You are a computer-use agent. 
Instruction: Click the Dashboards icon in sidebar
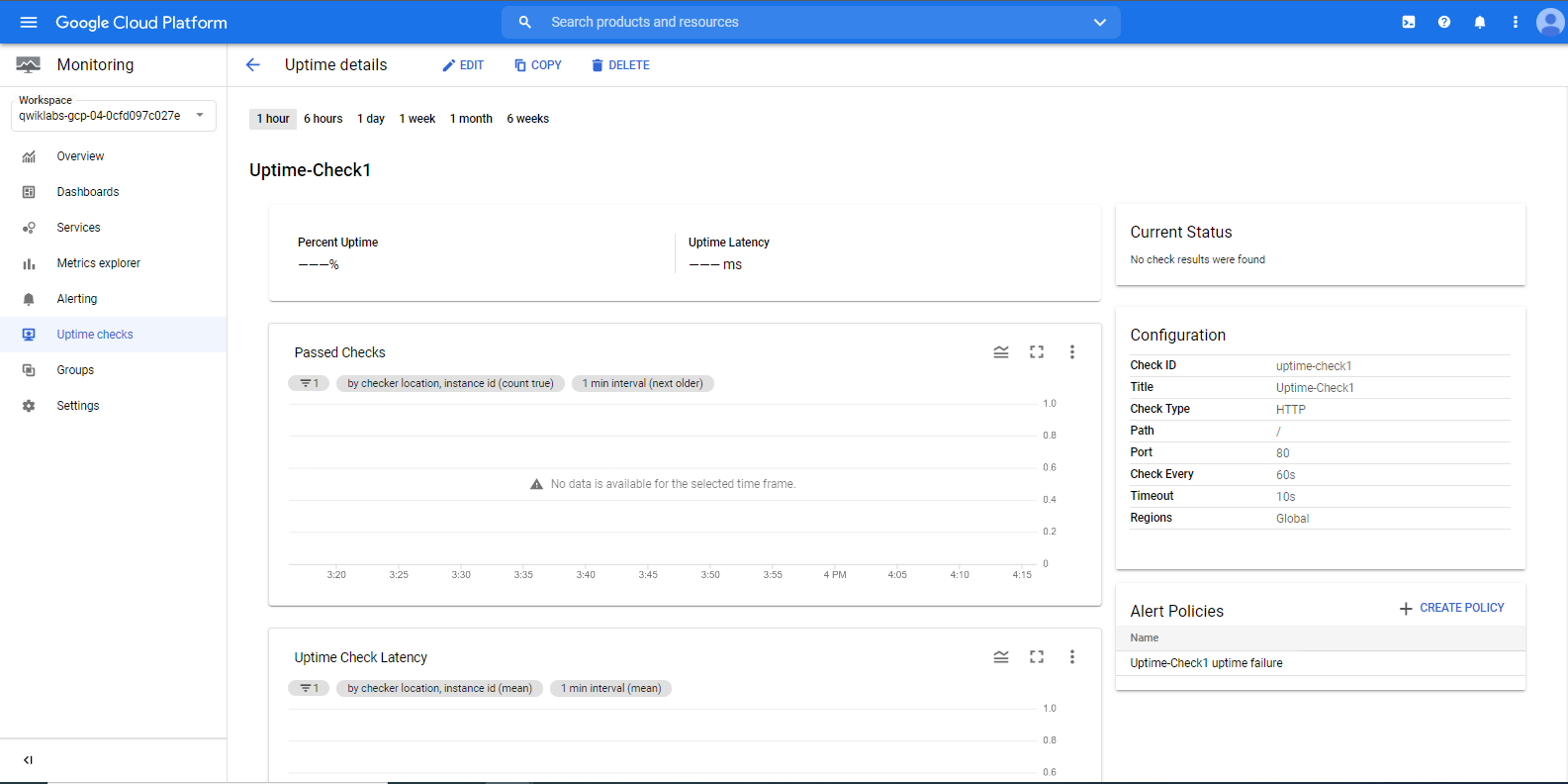pos(29,192)
